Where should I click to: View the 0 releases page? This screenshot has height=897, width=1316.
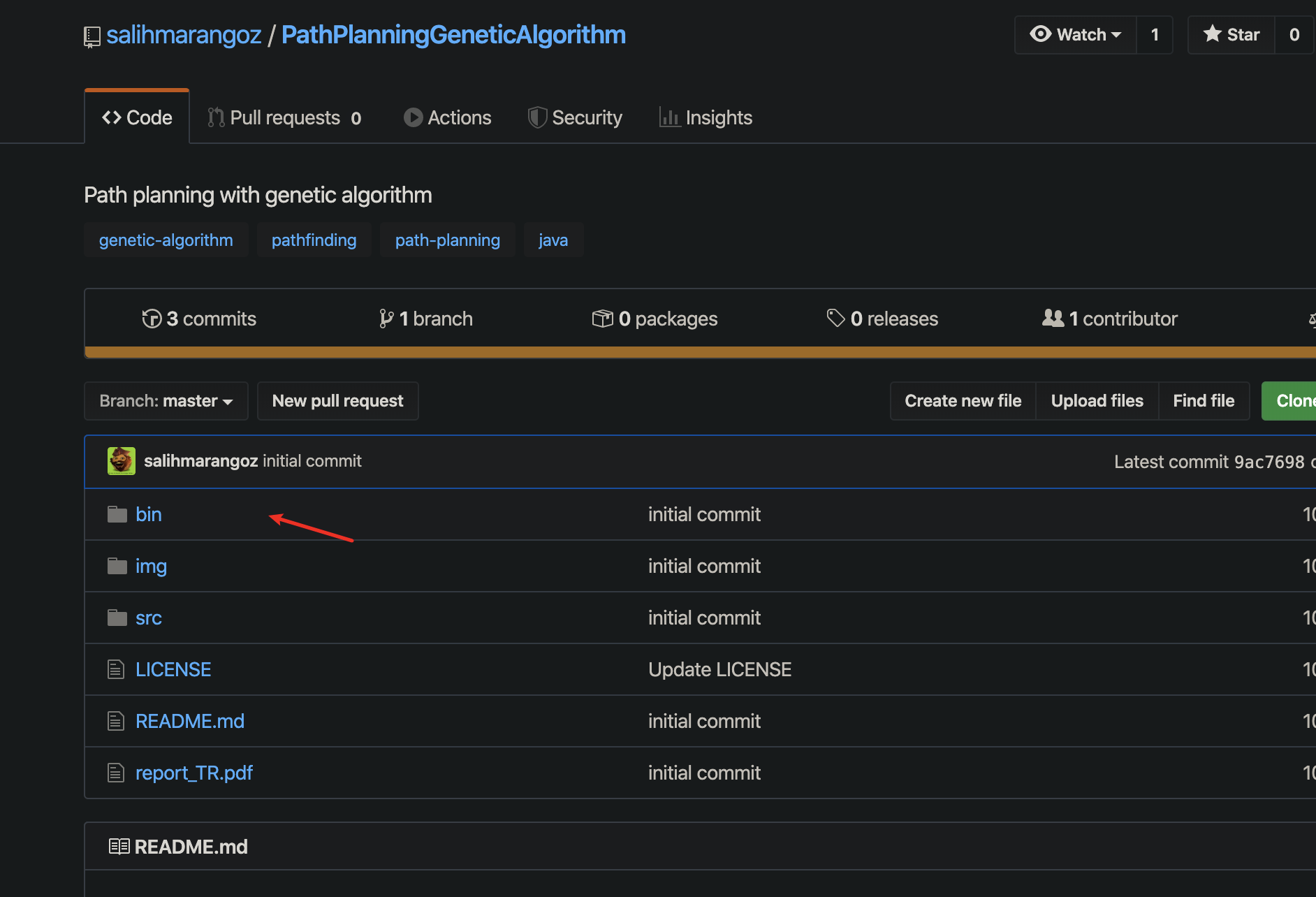(x=882, y=319)
